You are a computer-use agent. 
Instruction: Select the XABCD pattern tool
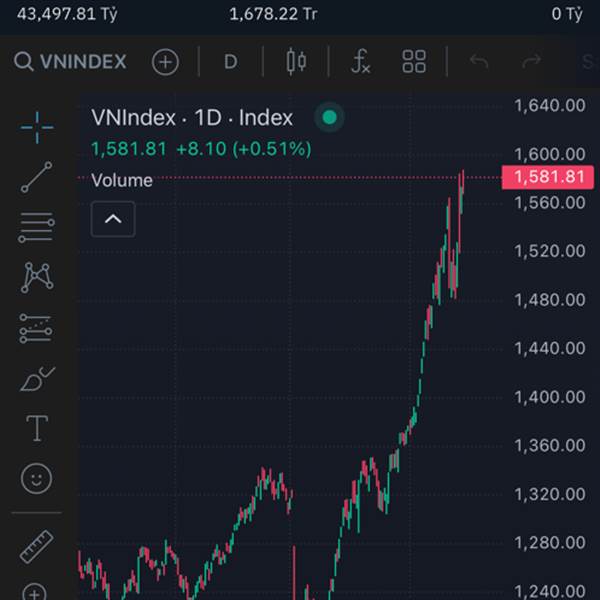pyautogui.click(x=37, y=277)
